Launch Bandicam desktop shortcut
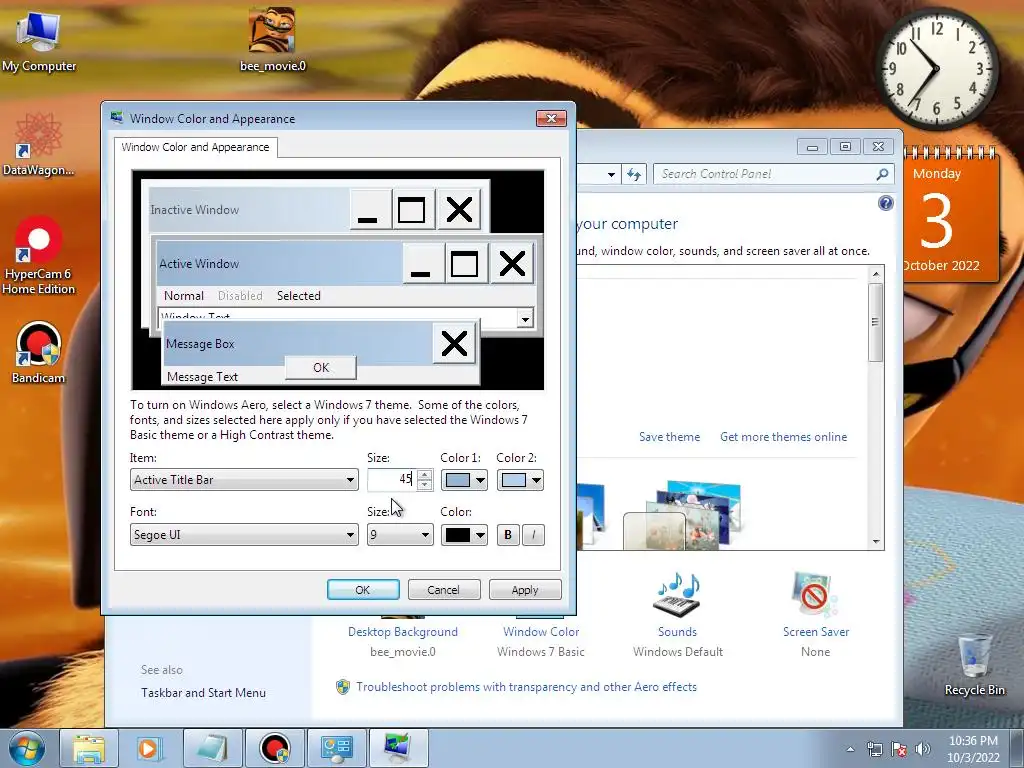1024x768 pixels. (x=39, y=352)
